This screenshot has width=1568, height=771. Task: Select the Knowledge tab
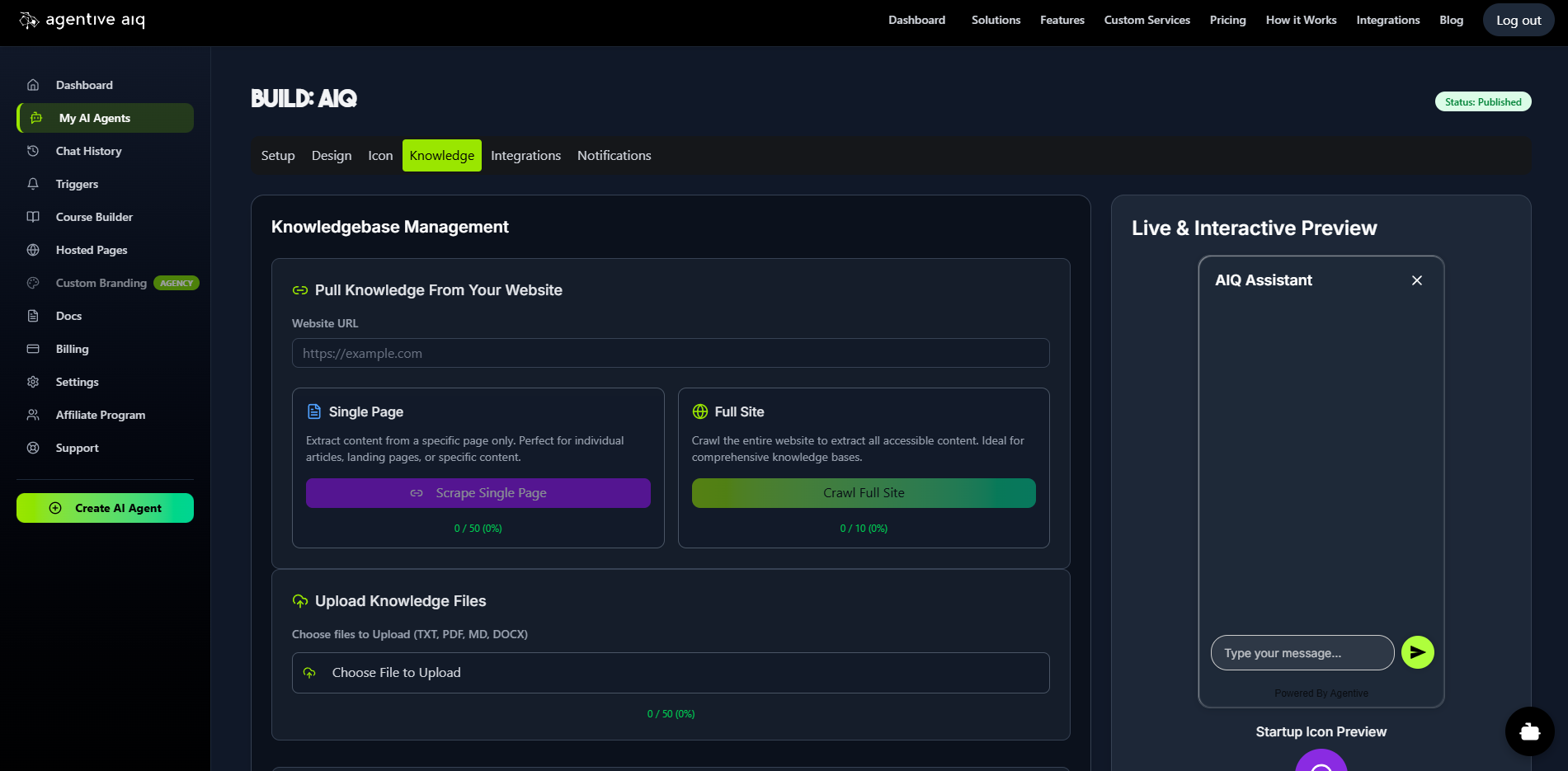pos(442,156)
